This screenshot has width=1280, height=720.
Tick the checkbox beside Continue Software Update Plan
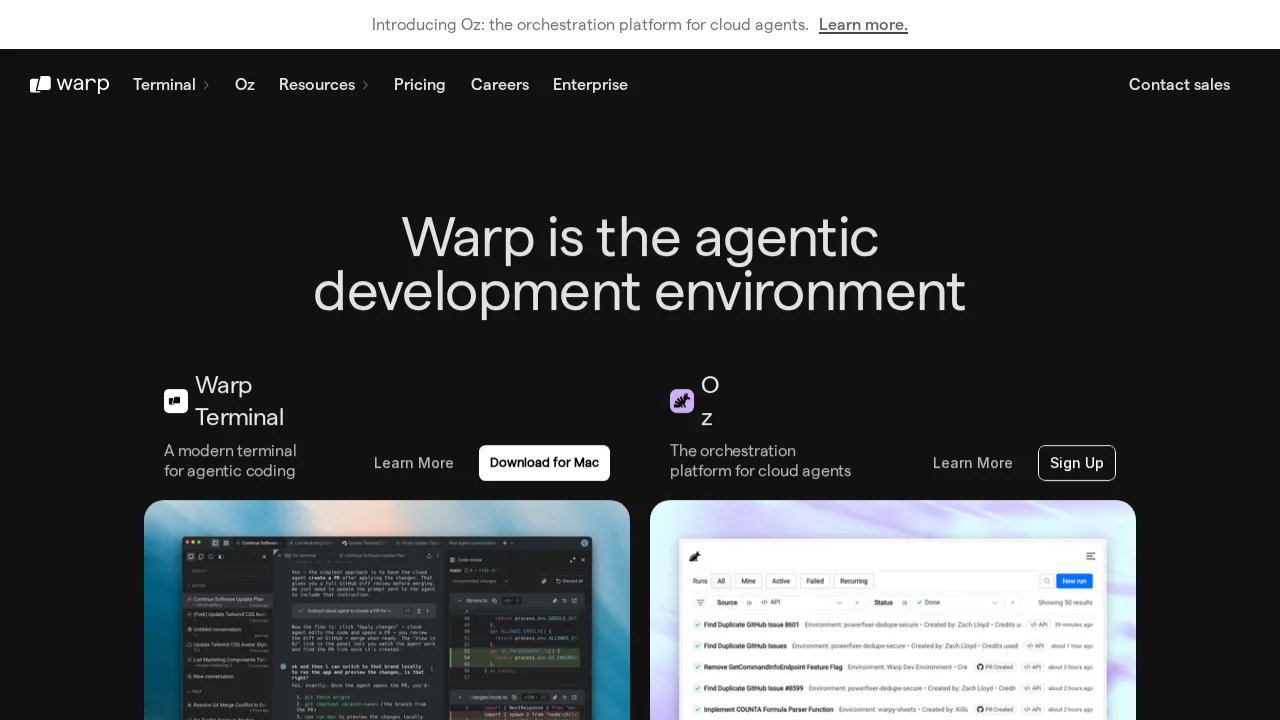click(189, 599)
